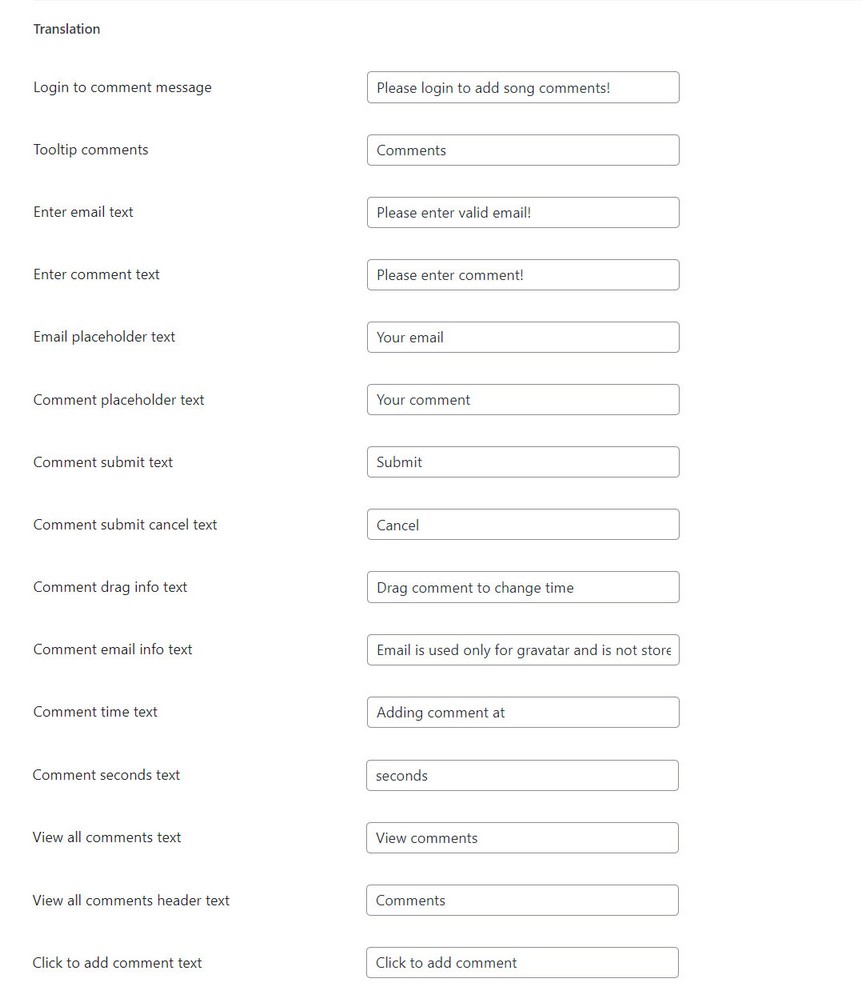Click the 'Enter email text' label
This screenshot has height=995, width=862.
pyautogui.click(x=83, y=212)
